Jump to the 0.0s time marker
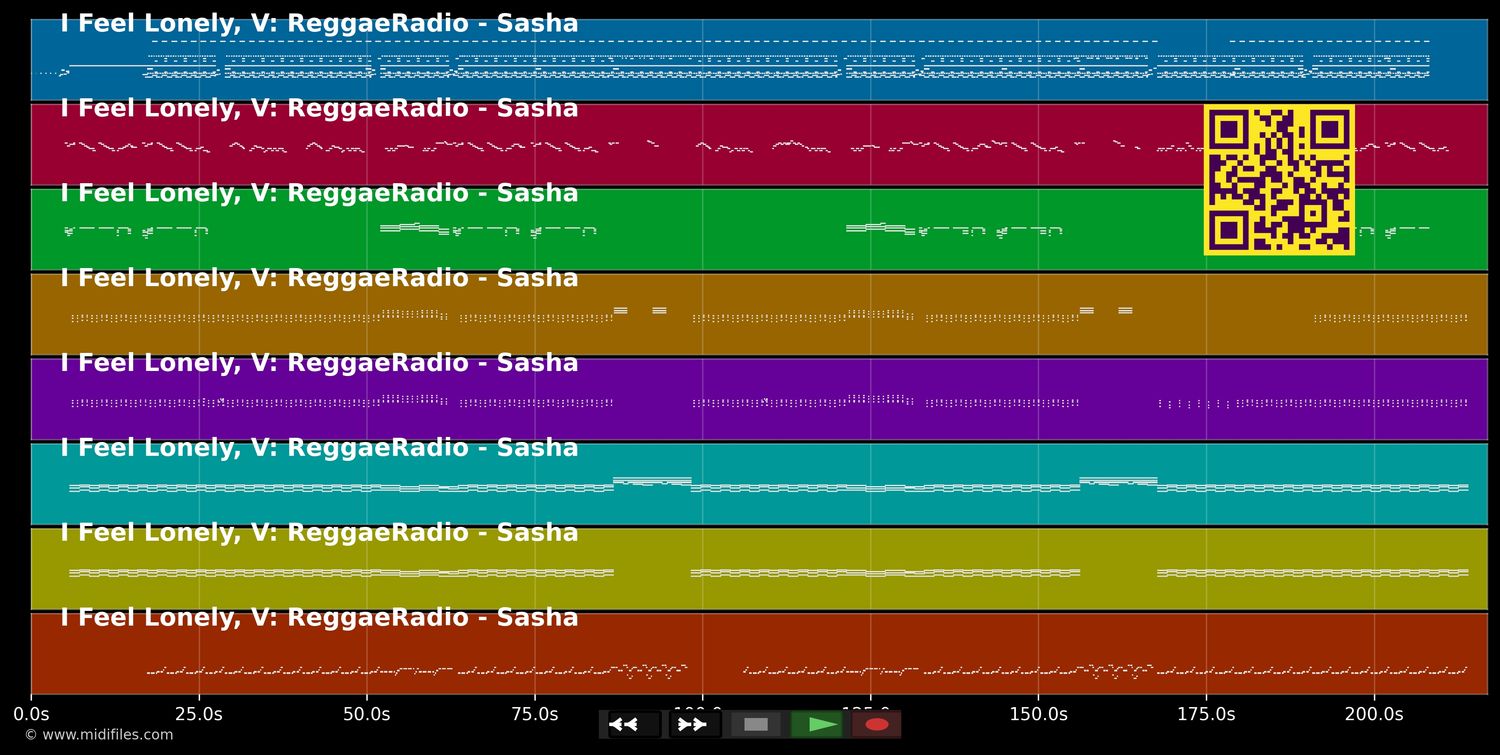The image size is (1500, 755). coord(31,714)
